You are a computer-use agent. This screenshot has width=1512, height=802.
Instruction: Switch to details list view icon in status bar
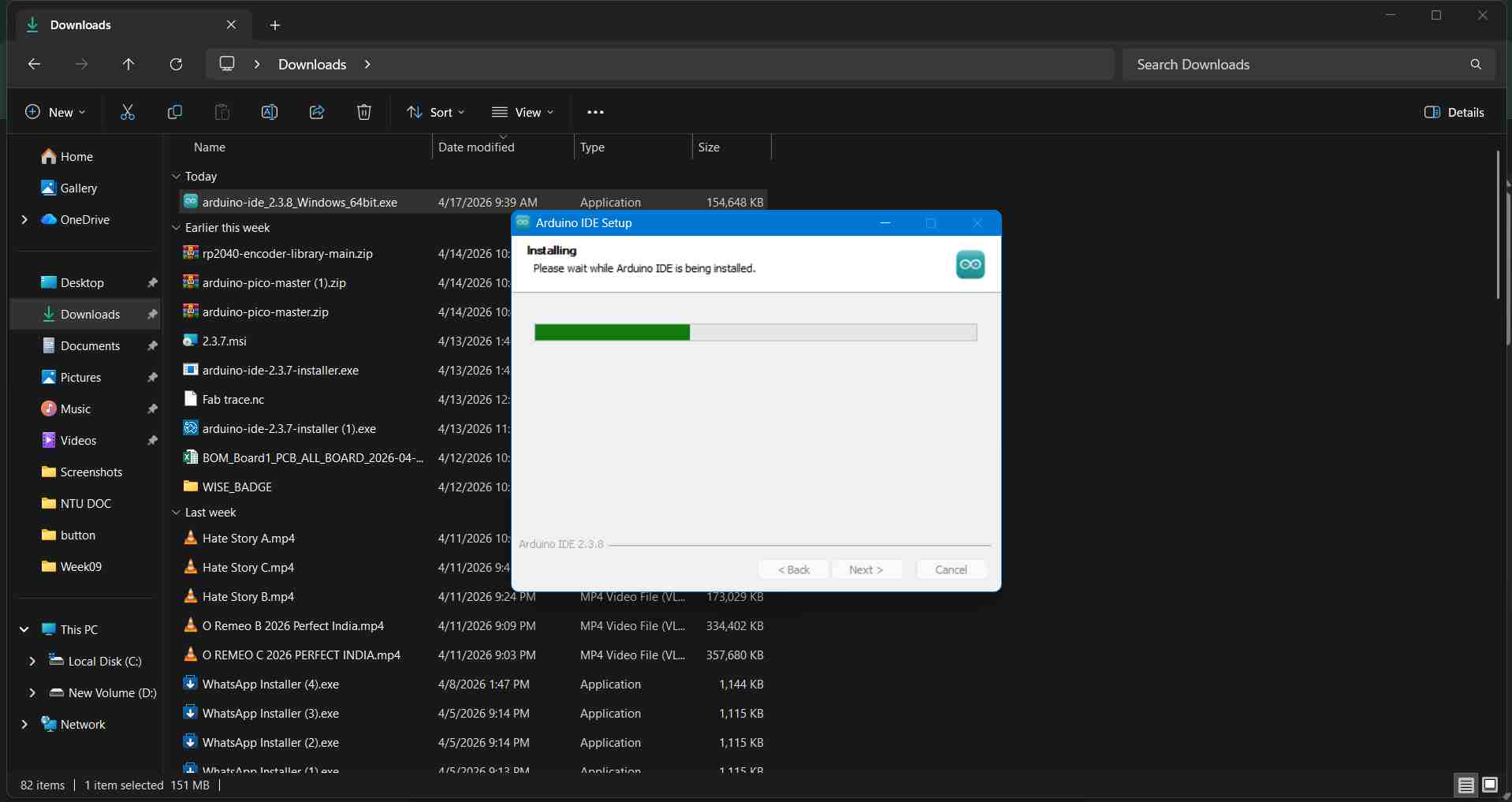pos(1465,785)
